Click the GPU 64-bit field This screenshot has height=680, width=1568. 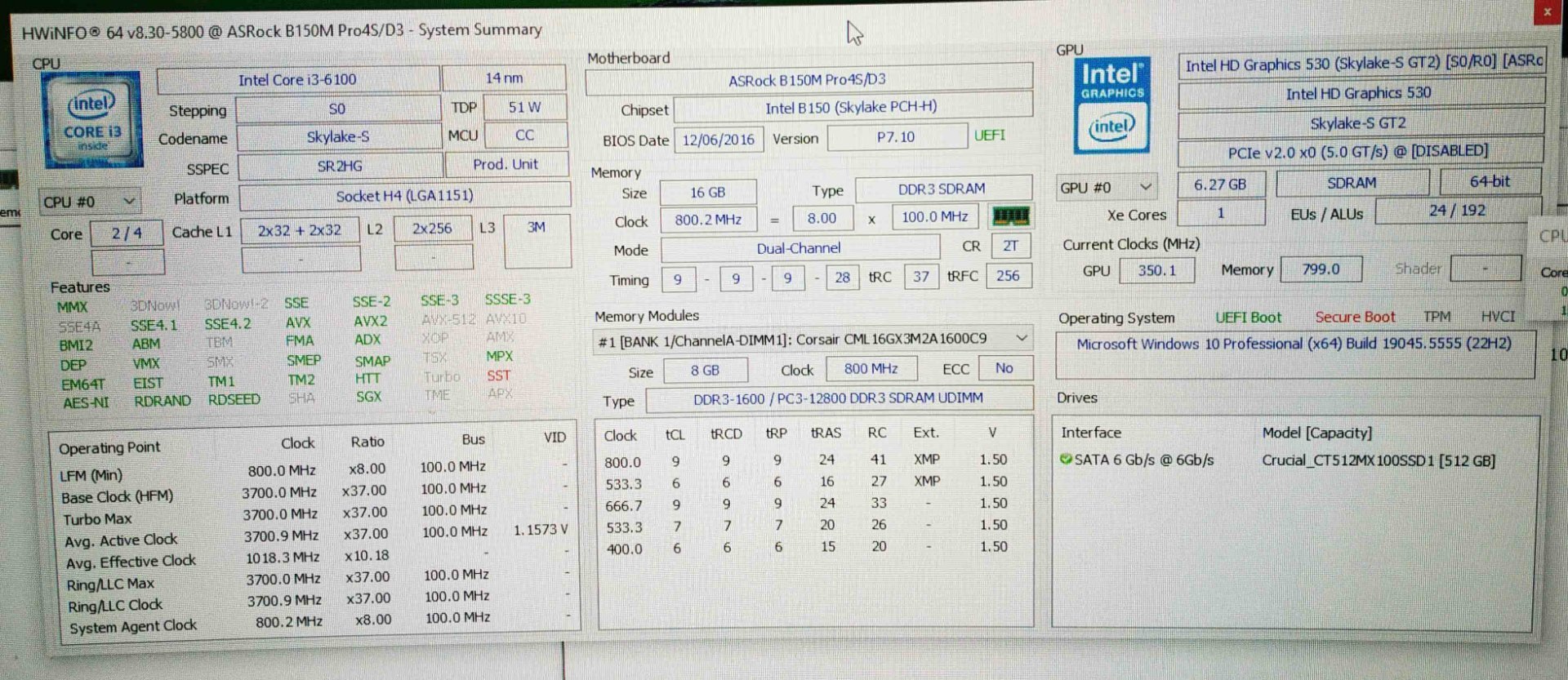(1490, 182)
